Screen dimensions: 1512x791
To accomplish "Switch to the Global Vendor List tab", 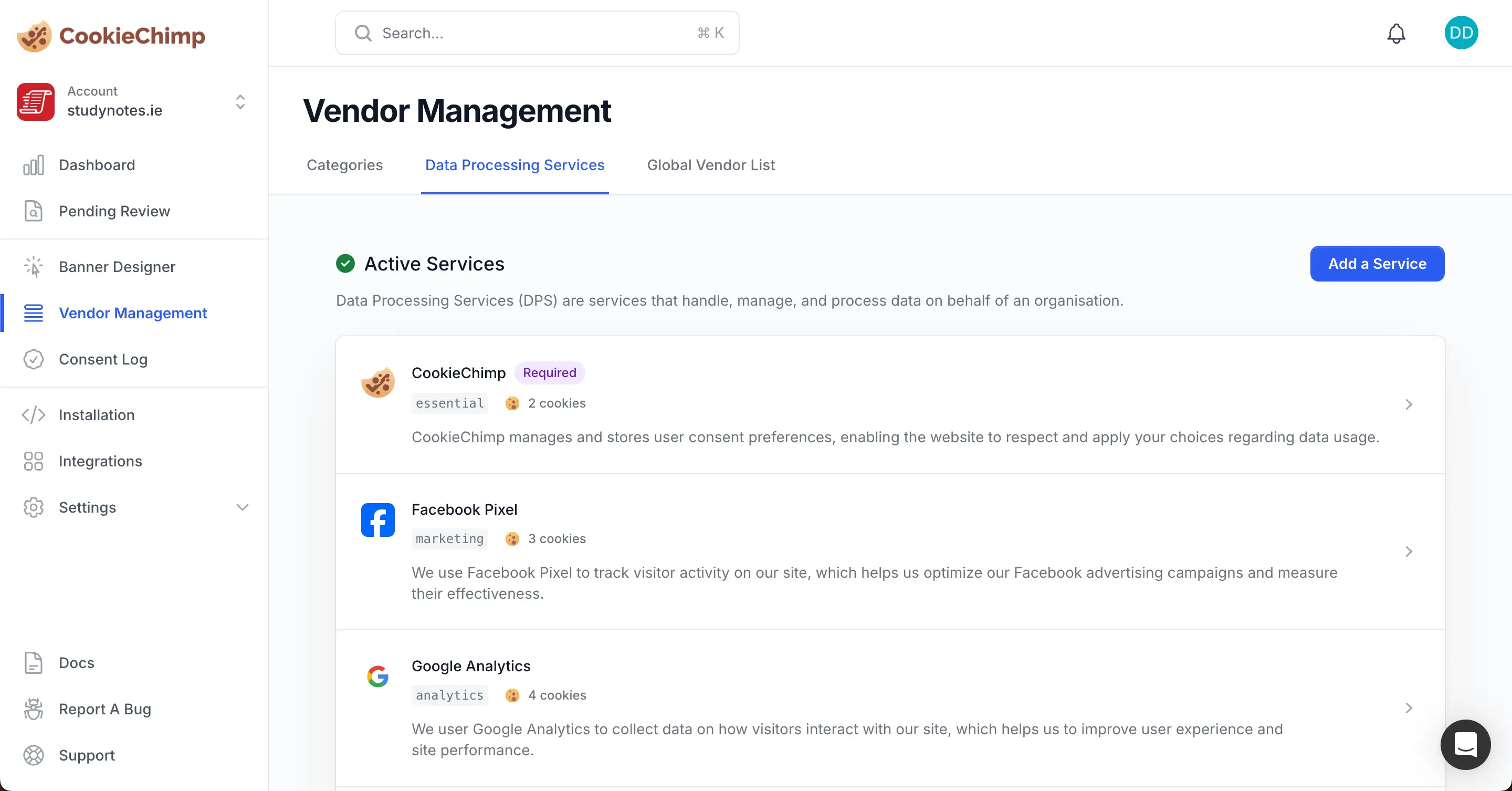I will click(x=710, y=165).
